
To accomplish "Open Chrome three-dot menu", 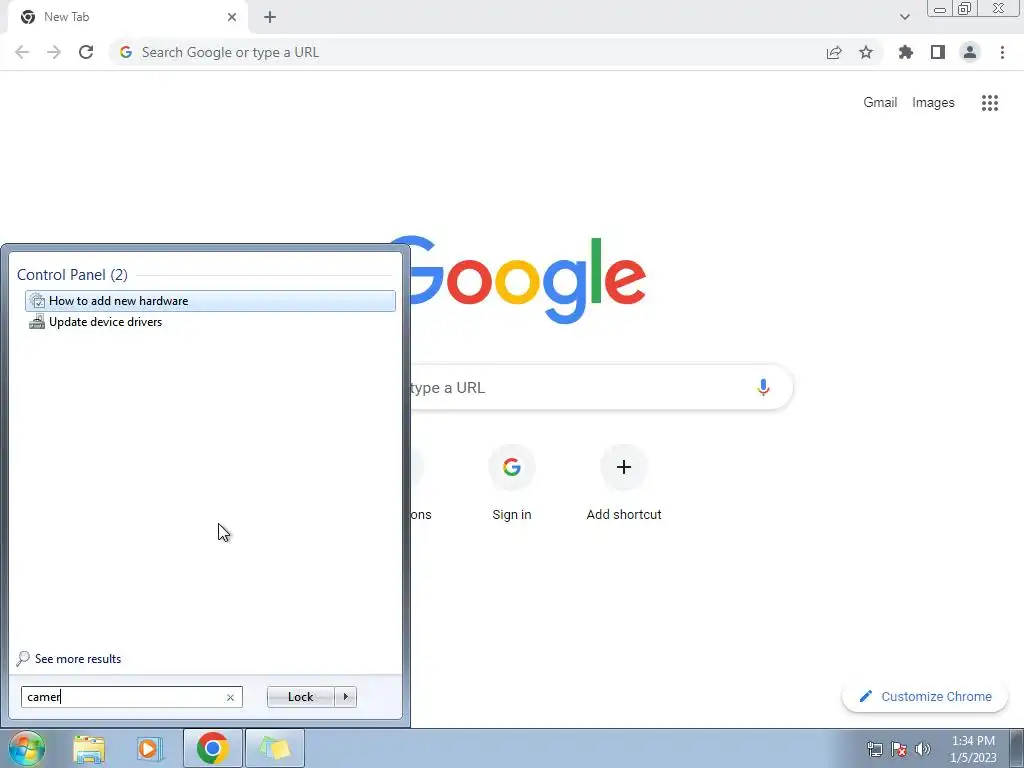I will (1002, 52).
